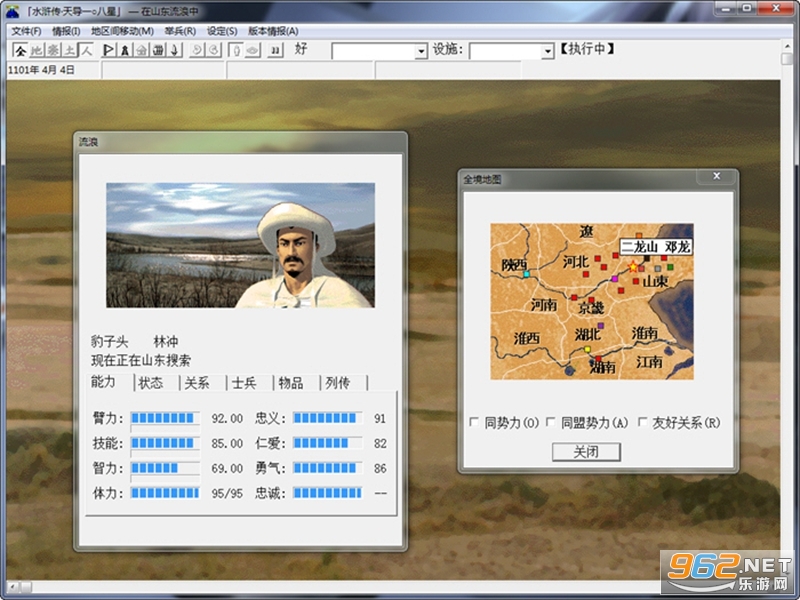This screenshot has height=600, width=800.
Task: Click the Lin Chong portrait image
Action: point(240,245)
